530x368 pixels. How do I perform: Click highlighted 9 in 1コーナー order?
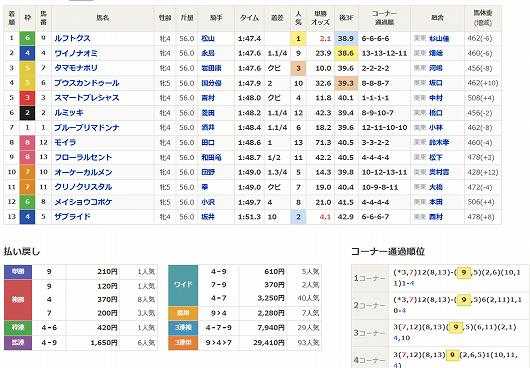click(x=463, y=272)
